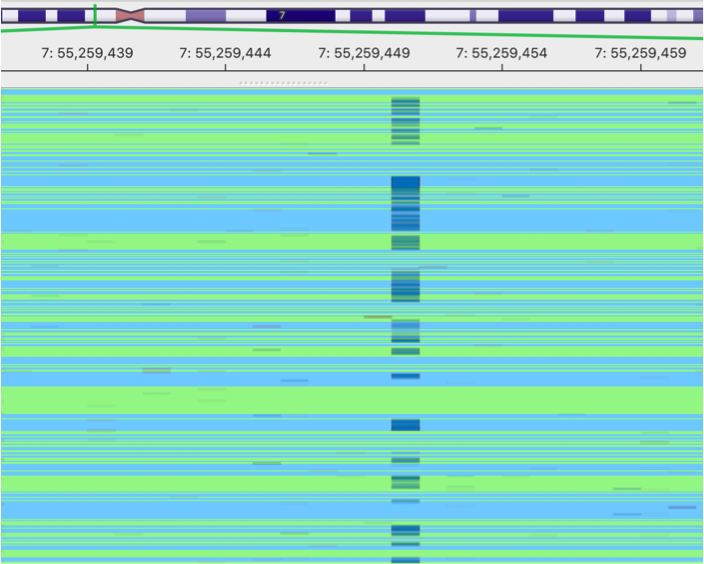Click ruler position 7: 55,259,444
The width and height of the screenshot is (704, 564).
[x=225, y=53]
